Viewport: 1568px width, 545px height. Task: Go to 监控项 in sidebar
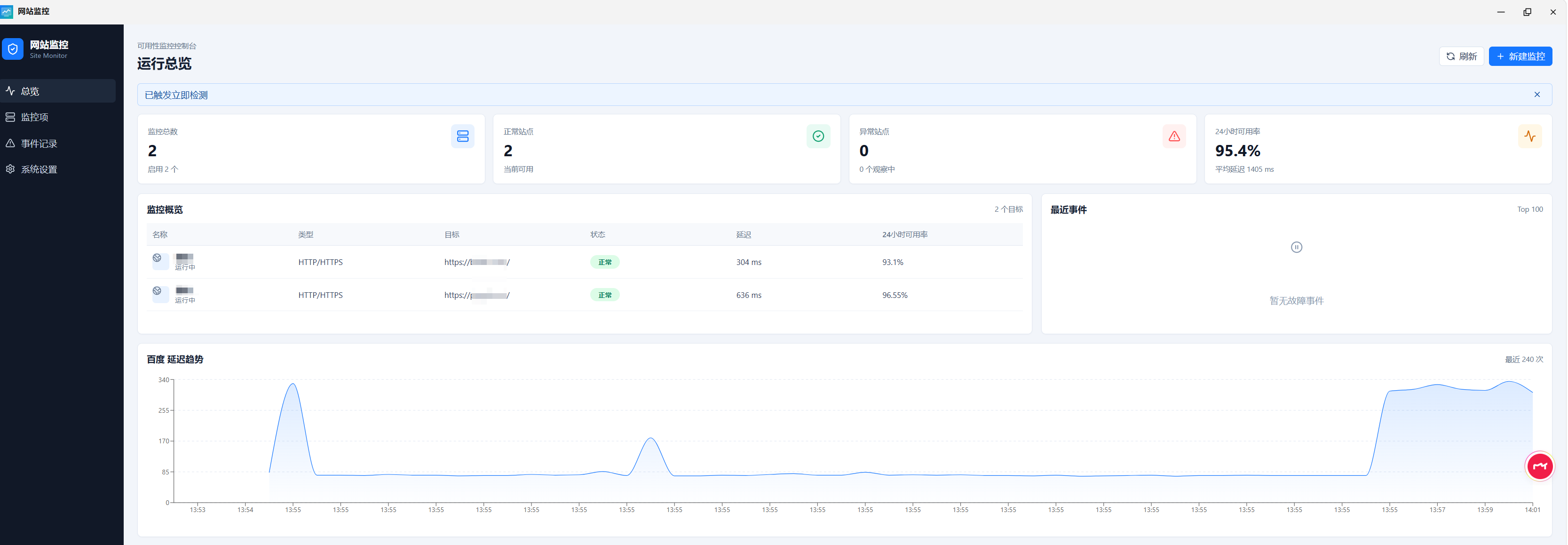coord(58,117)
